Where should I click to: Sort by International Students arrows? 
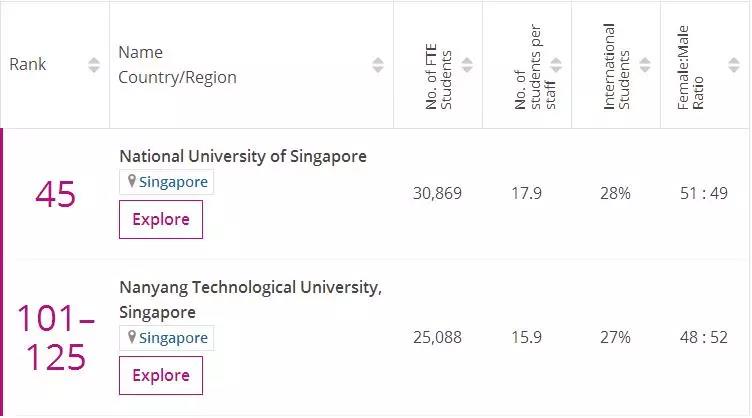point(645,65)
